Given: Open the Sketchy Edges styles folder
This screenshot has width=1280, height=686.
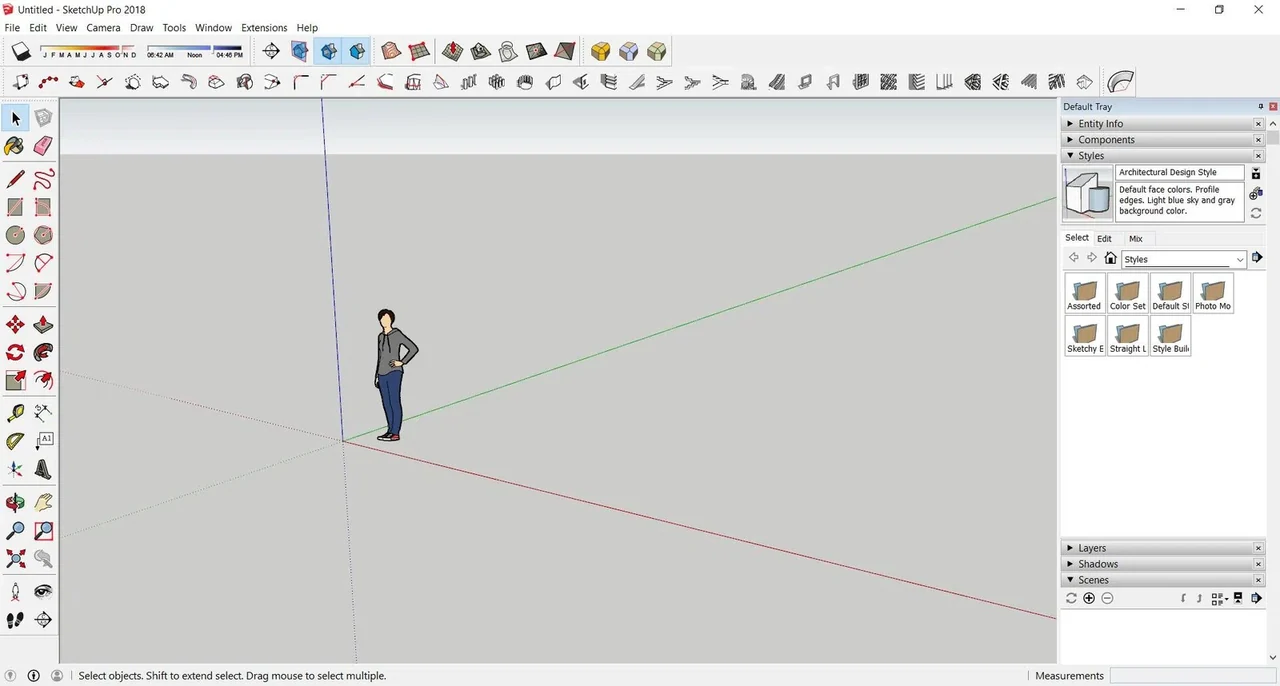Looking at the screenshot, I should (x=1085, y=336).
